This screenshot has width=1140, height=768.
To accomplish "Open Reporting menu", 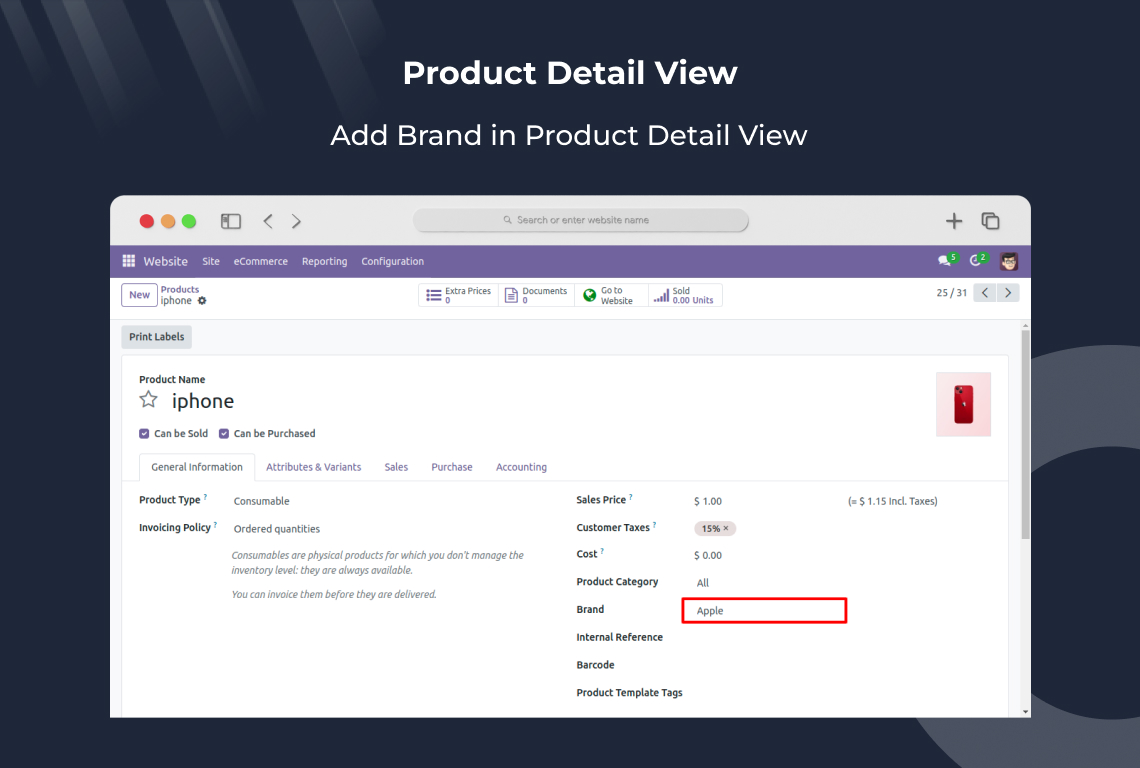I will click(324, 261).
